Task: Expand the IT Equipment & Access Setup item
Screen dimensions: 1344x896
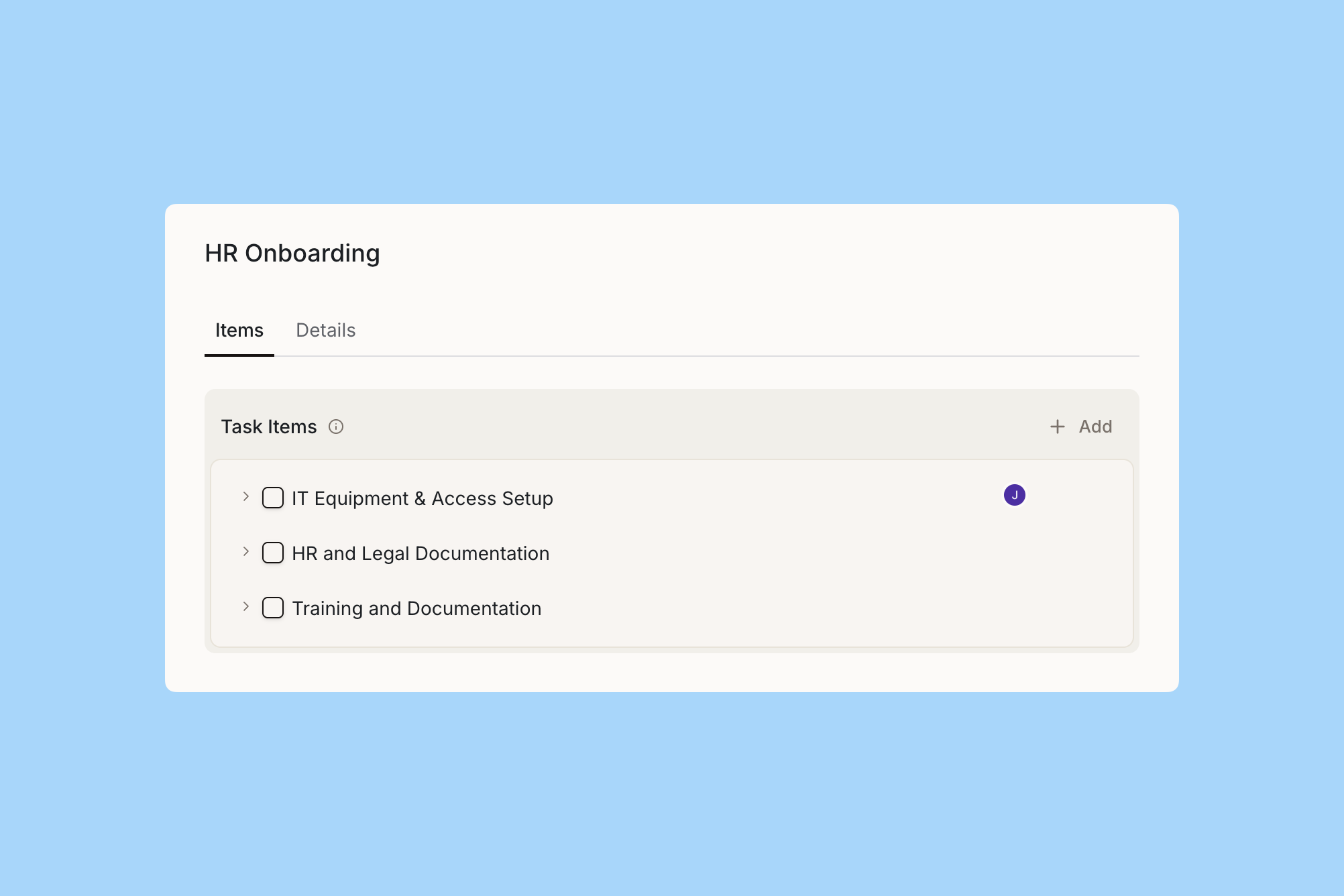Action: tap(245, 497)
